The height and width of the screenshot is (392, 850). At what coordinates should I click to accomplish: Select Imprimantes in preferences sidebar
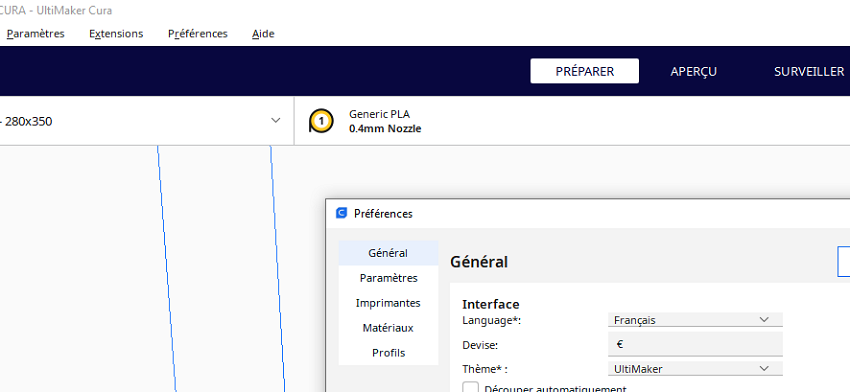tap(388, 303)
